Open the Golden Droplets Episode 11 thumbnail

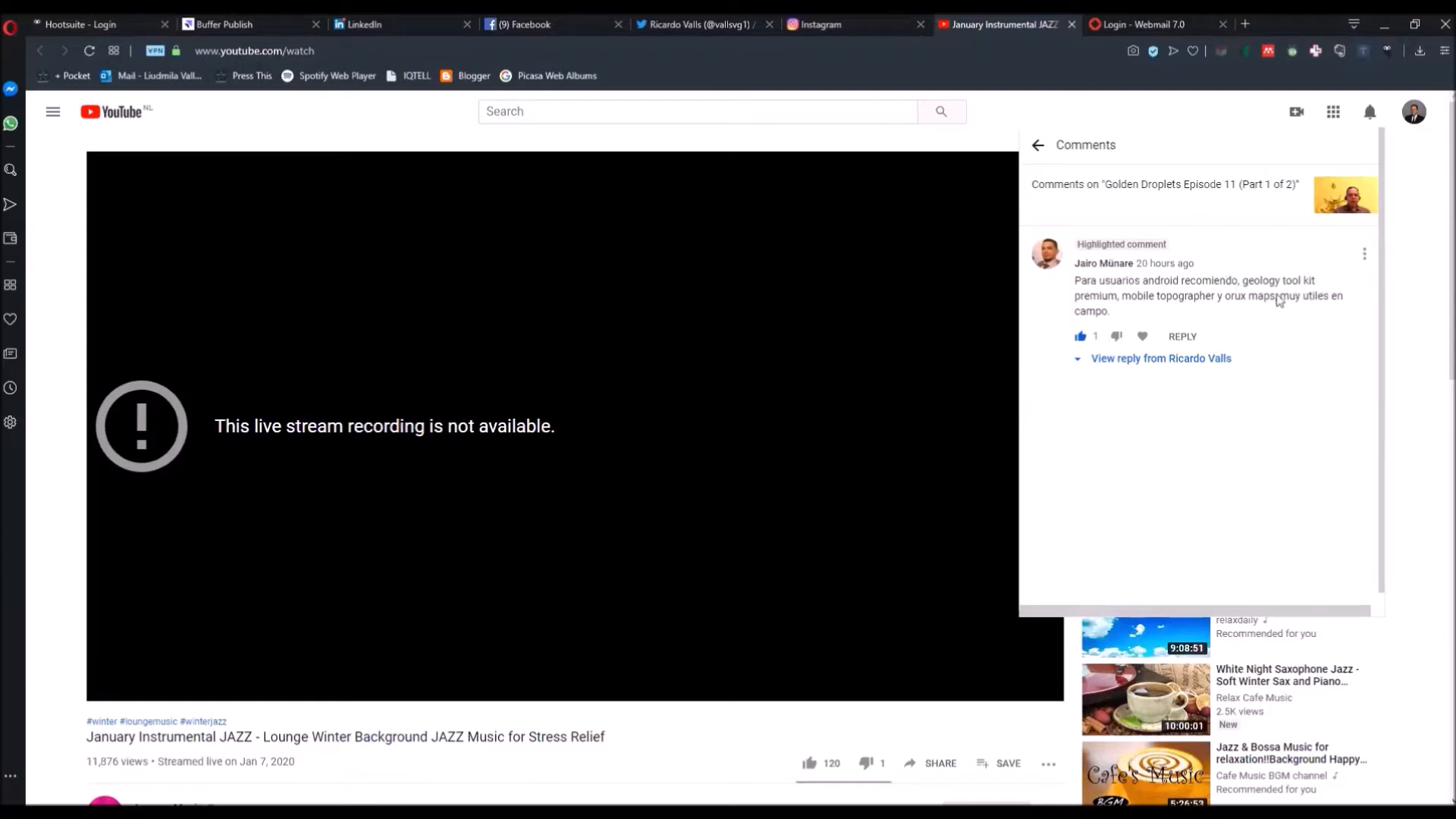tap(1345, 195)
